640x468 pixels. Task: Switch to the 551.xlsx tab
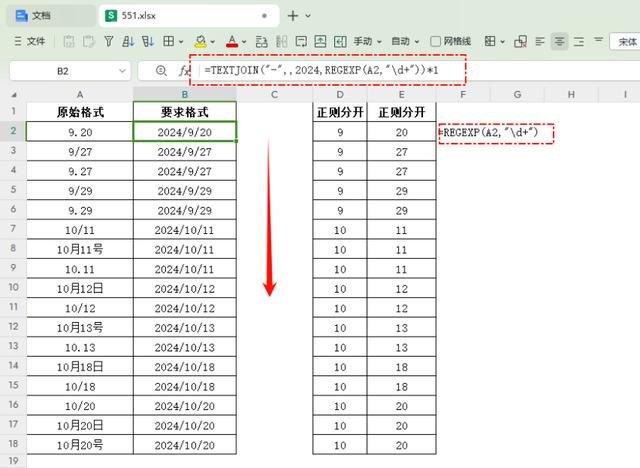pos(189,16)
